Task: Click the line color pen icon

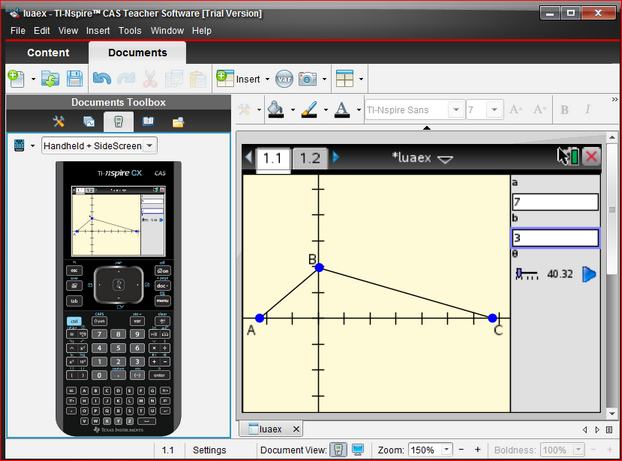Action: (309, 109)
